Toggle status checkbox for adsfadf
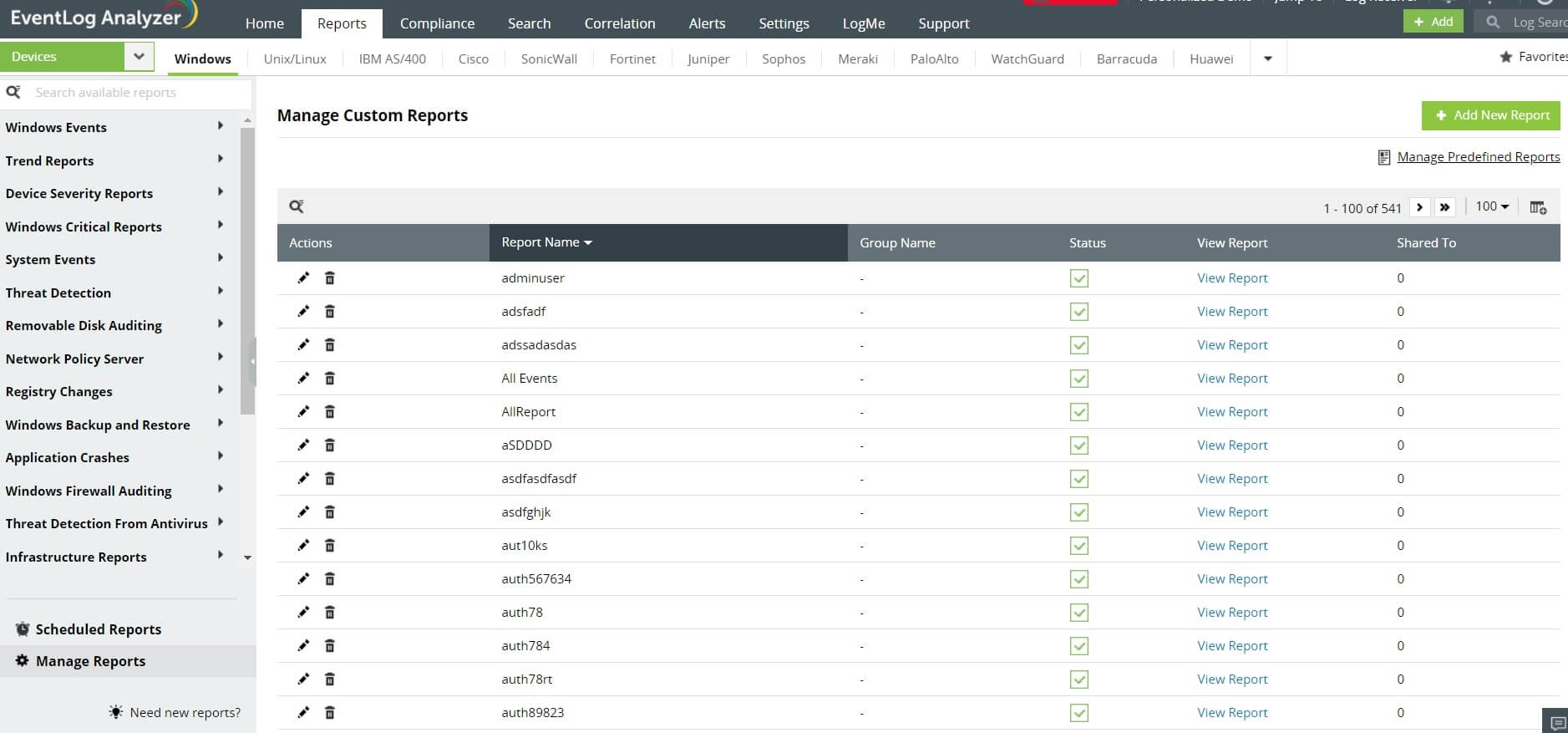The width and height of the screenshot is (1568, 733). tap(1079, 312)
